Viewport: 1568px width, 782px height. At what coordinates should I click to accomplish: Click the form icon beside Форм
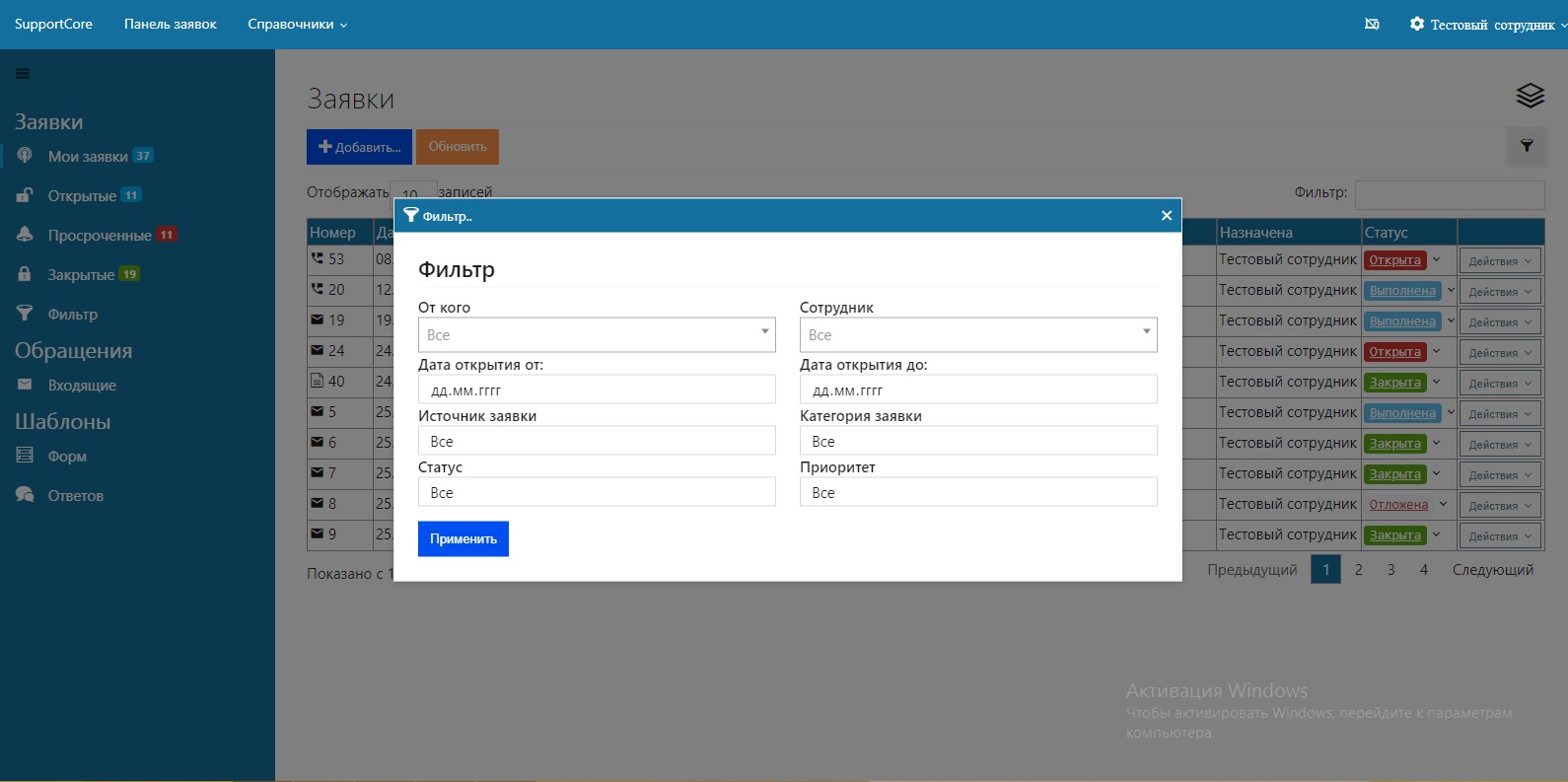[25, 455]
